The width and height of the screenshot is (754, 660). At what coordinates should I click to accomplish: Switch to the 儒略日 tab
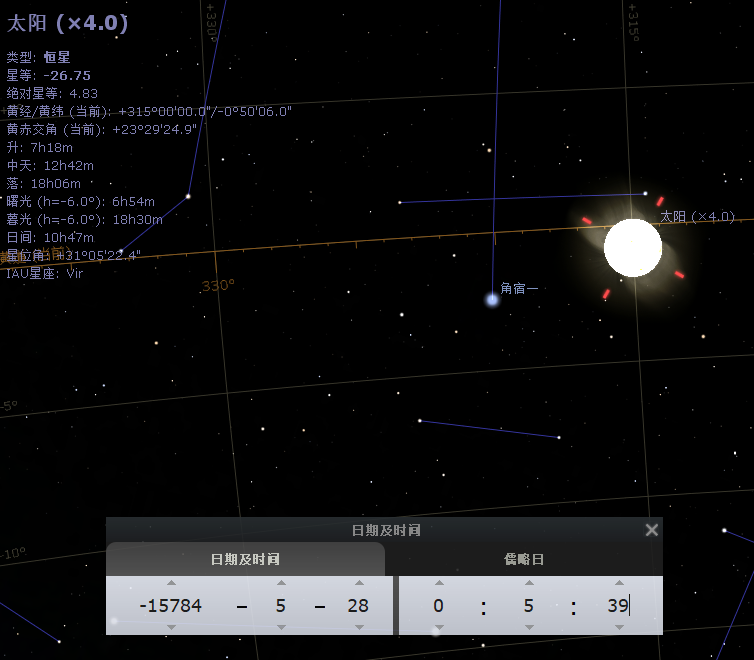524,560
